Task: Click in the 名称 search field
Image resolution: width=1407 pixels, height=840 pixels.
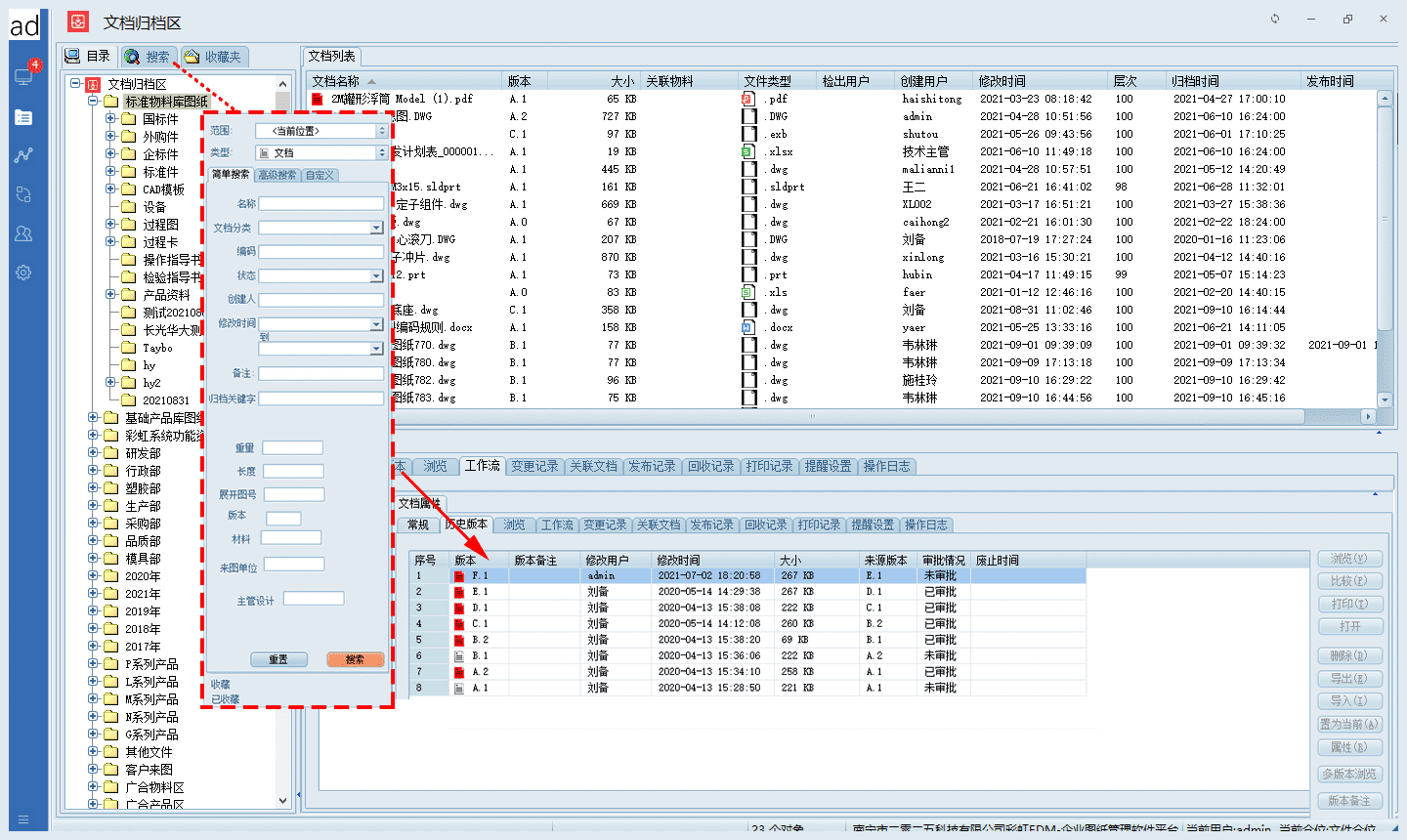Action: click(321, 203)
